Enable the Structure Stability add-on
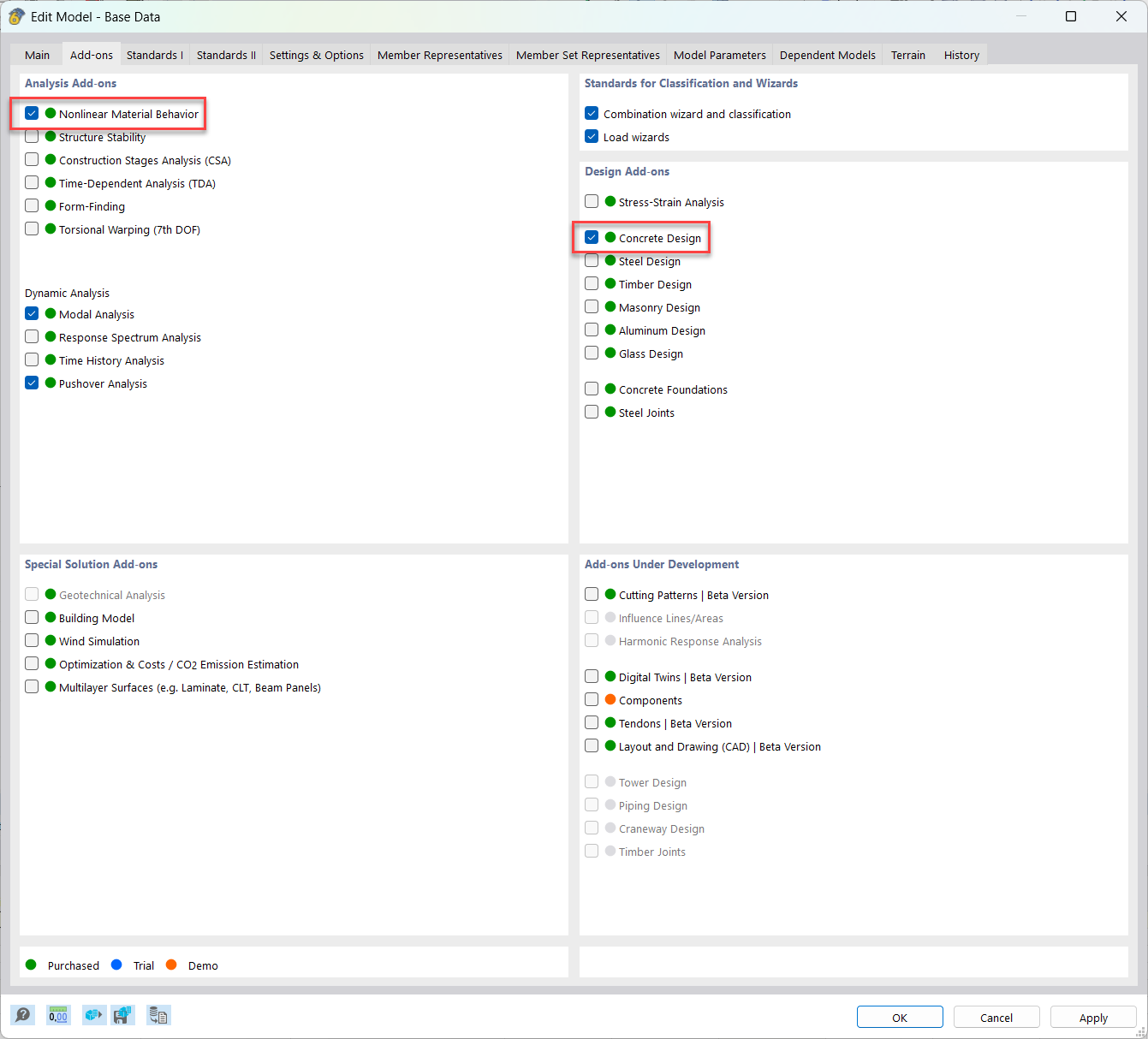 click(x=32, y=136)
